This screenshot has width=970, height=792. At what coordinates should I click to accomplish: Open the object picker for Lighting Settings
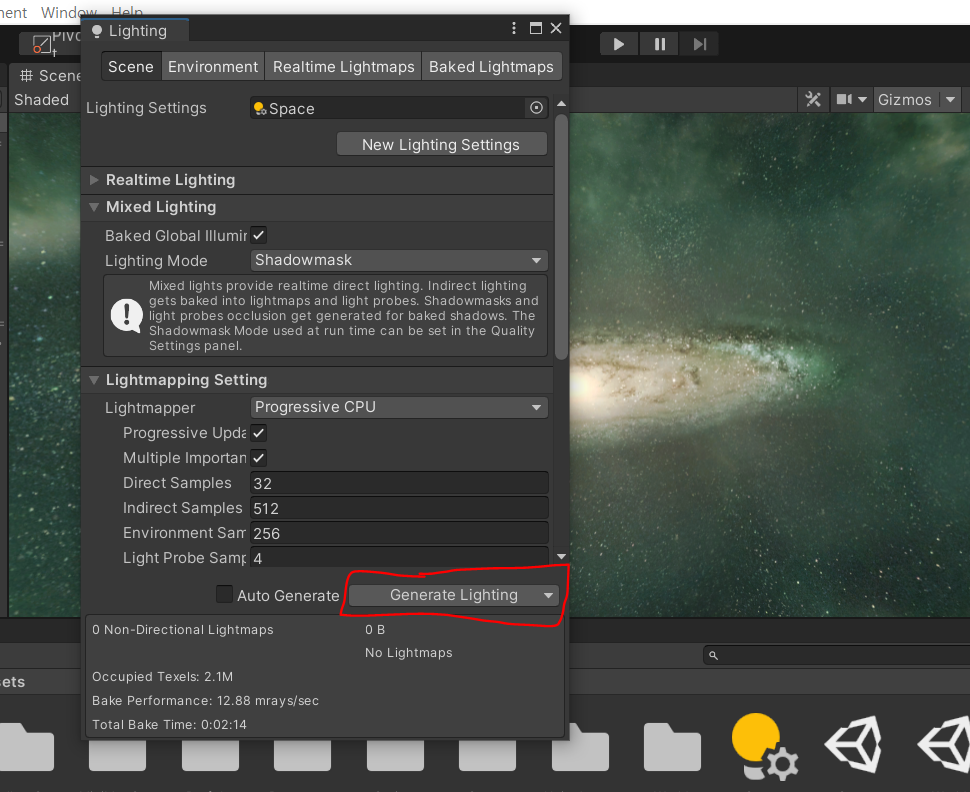click(x=536, y=108)
